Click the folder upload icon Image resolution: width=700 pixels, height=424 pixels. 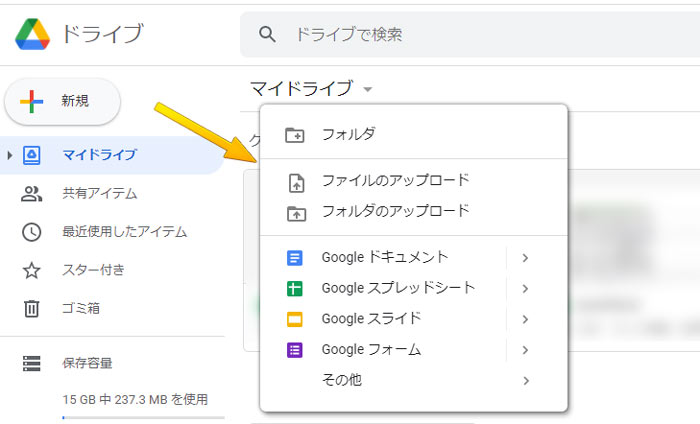[x=296, y=214]
